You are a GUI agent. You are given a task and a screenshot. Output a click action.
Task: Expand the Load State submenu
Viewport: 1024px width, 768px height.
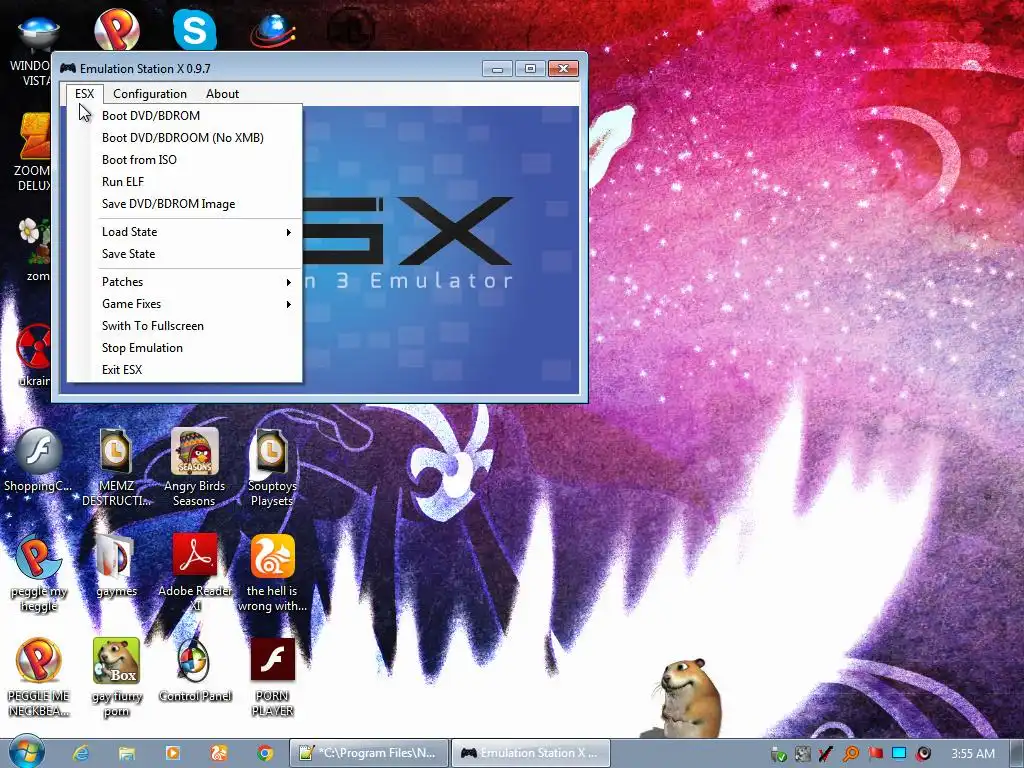tap(184, 232)
